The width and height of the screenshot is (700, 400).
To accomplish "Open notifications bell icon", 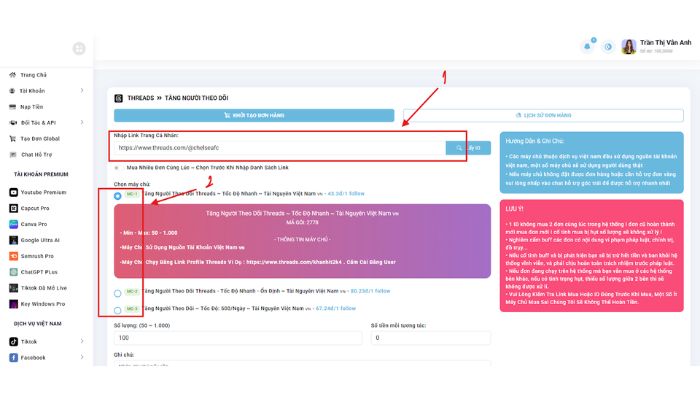I will pyautogui.click(x=587, y=46).
